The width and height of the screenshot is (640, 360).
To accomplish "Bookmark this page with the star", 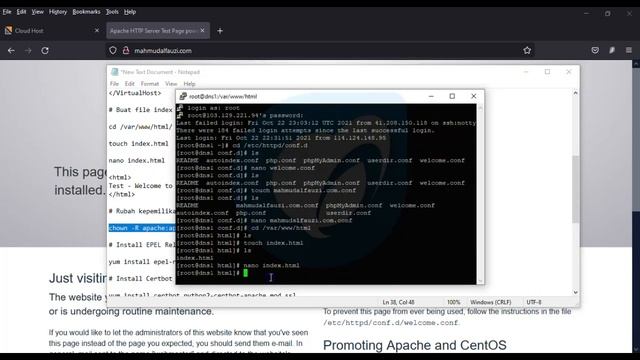I will coord(527,51).
